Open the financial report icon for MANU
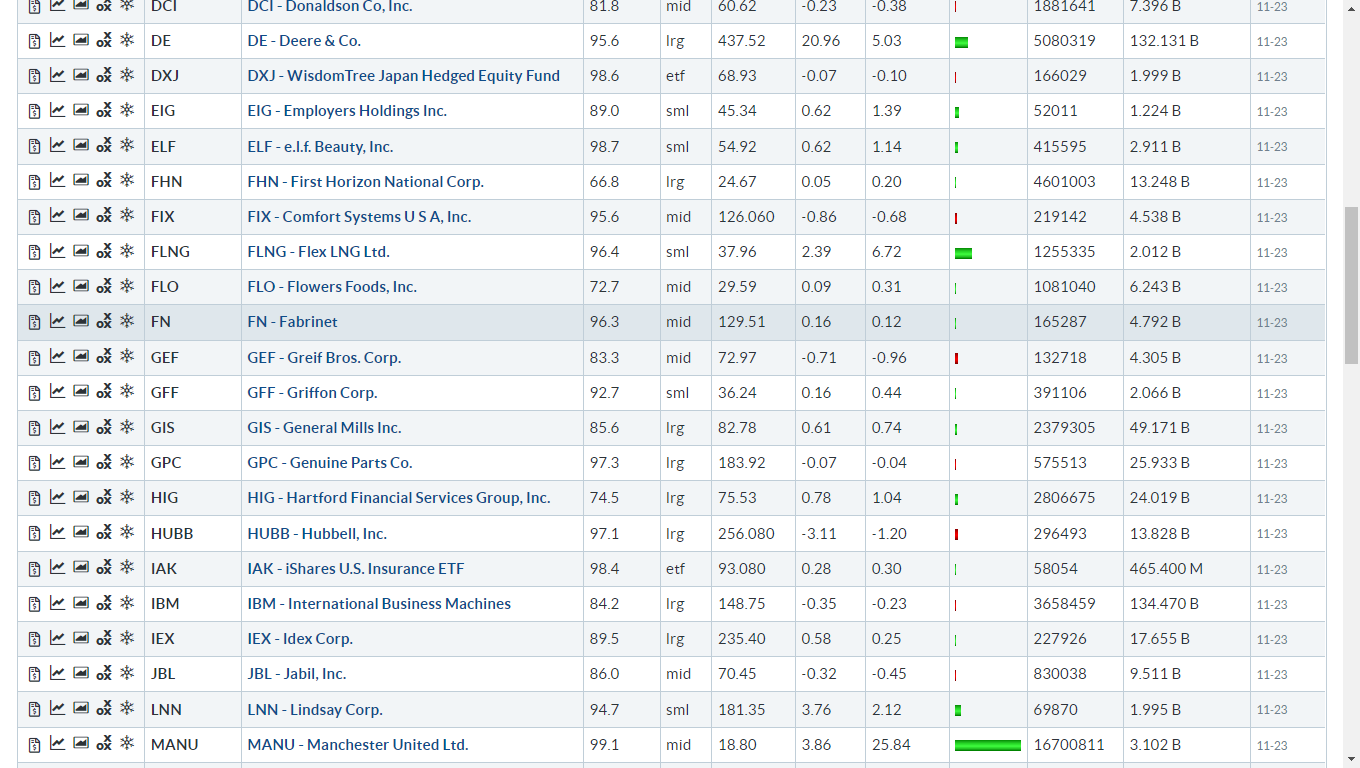 click(x=34, y=745)
